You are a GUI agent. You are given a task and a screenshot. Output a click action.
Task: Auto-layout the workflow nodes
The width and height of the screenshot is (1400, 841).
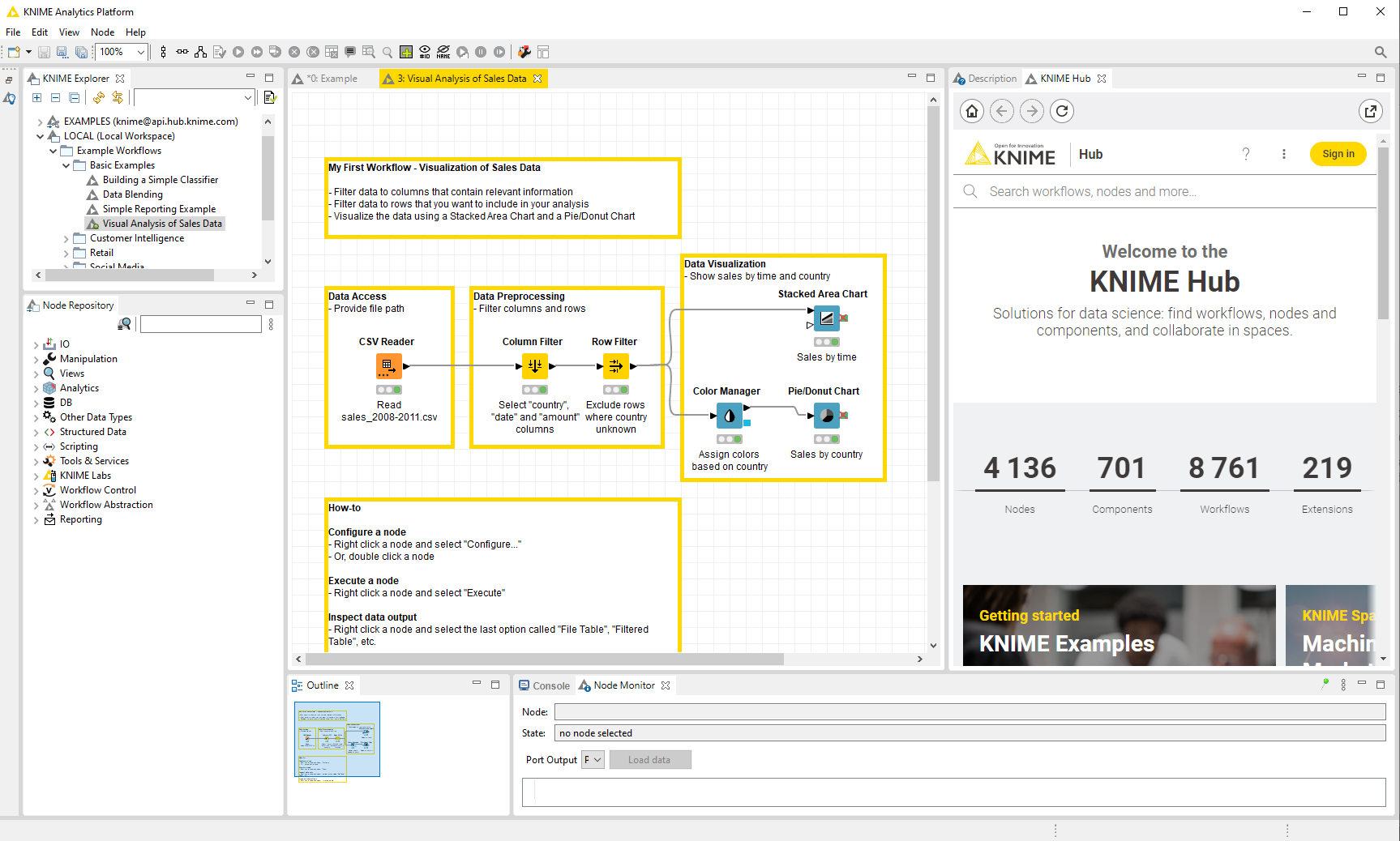point(200,52)
